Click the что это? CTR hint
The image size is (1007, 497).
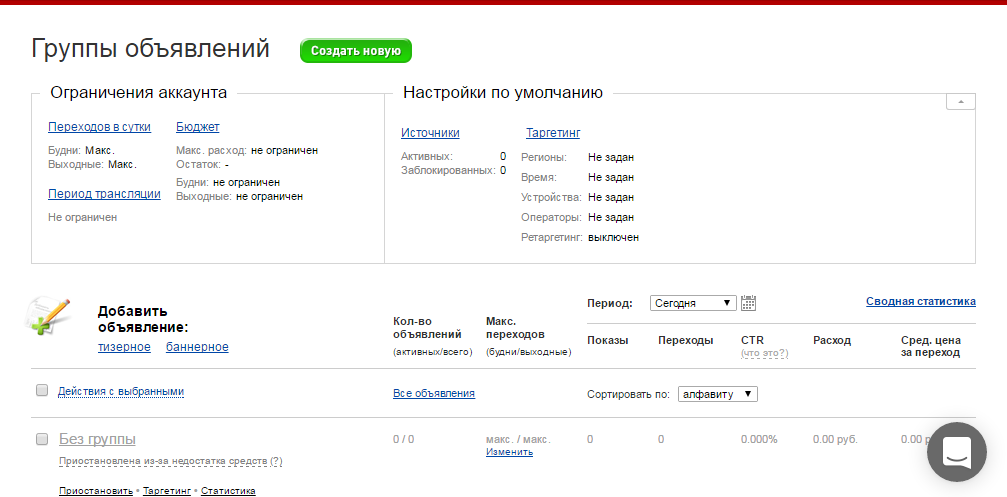pos(764,353)
